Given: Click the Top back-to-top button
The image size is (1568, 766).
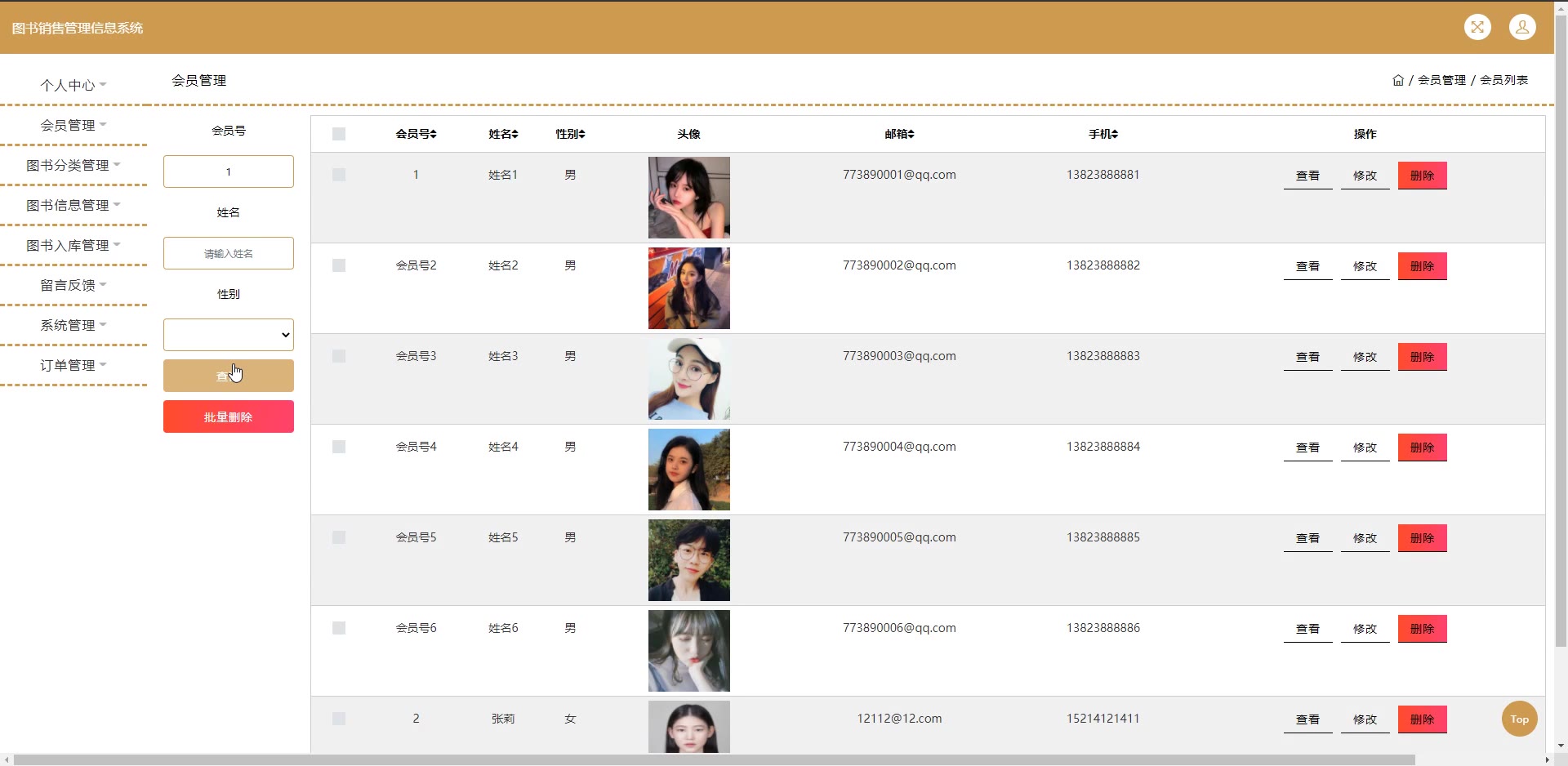Looking at the screenshot, I should [1519, 719].
